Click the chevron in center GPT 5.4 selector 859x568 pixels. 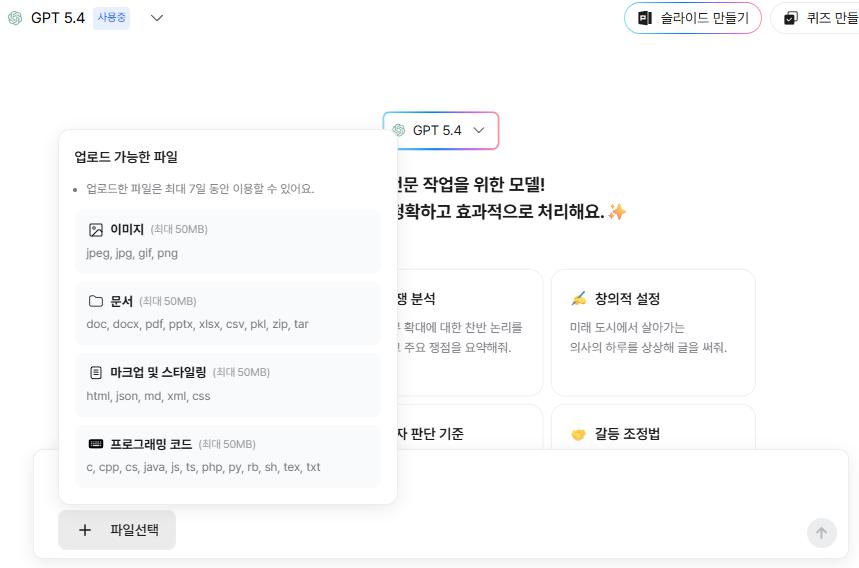click(x=479, y=130)
